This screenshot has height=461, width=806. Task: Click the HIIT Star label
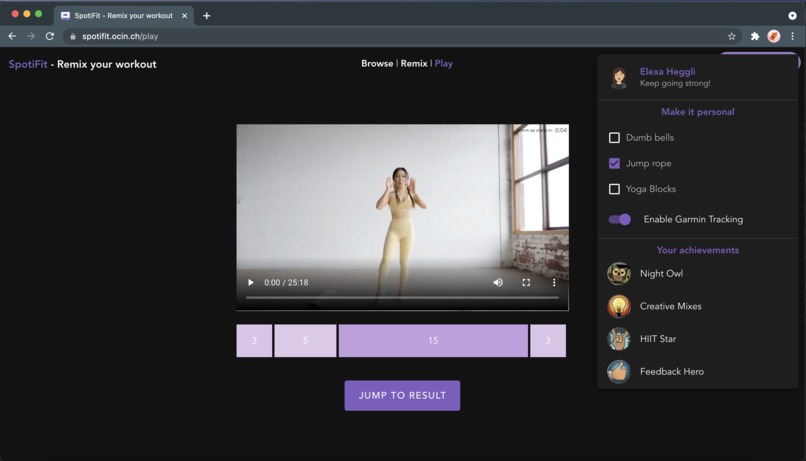(658, 339)
